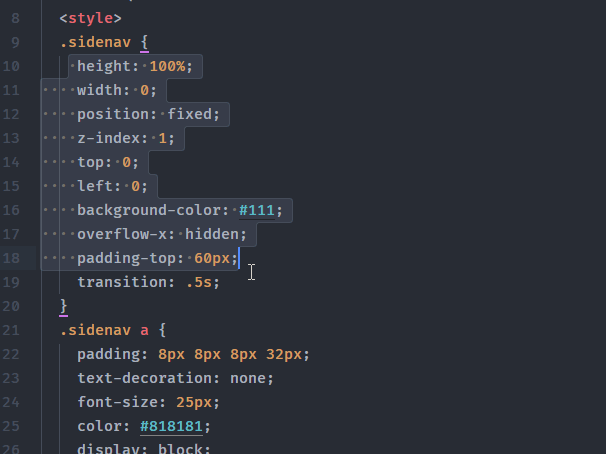Click the closing brace on line 20
The width and height of the screenshot is (606, 454).
[63, 306]
